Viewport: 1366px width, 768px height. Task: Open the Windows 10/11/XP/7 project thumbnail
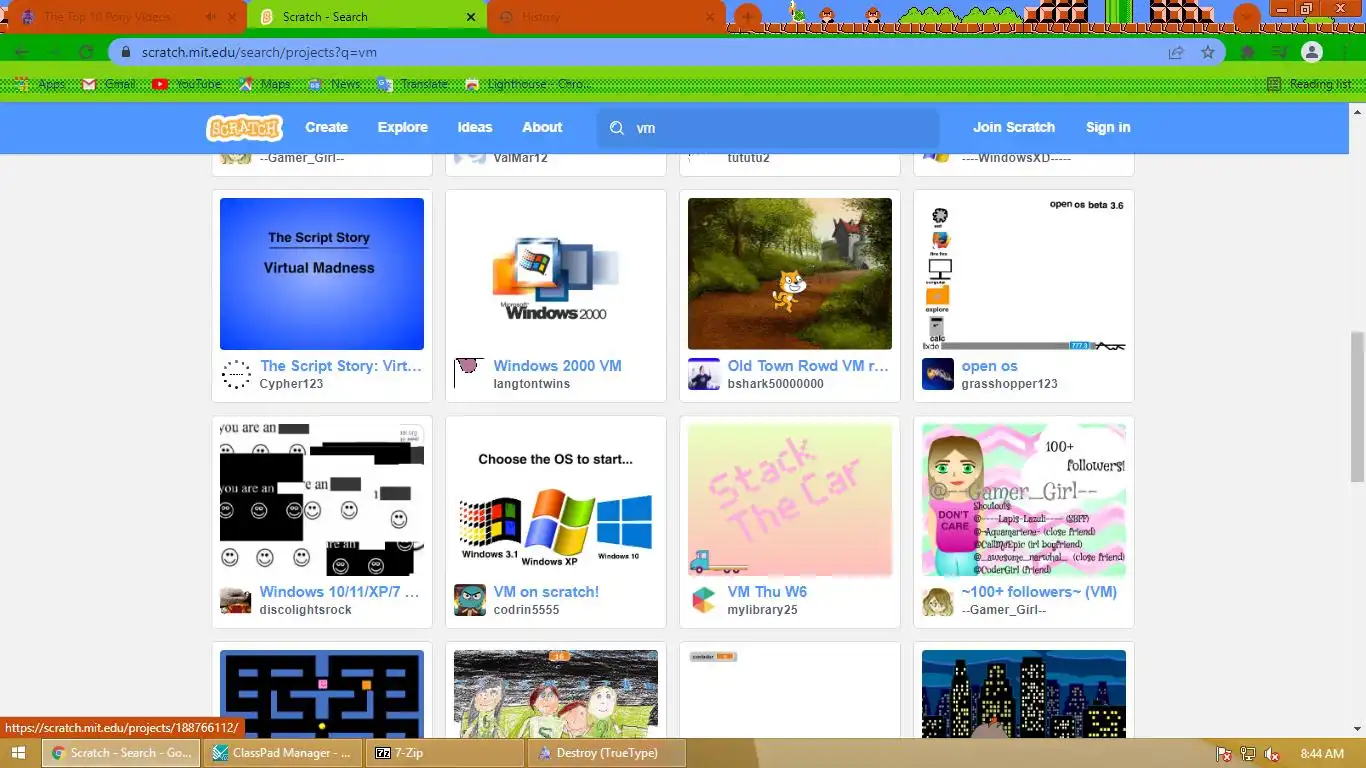322,500
